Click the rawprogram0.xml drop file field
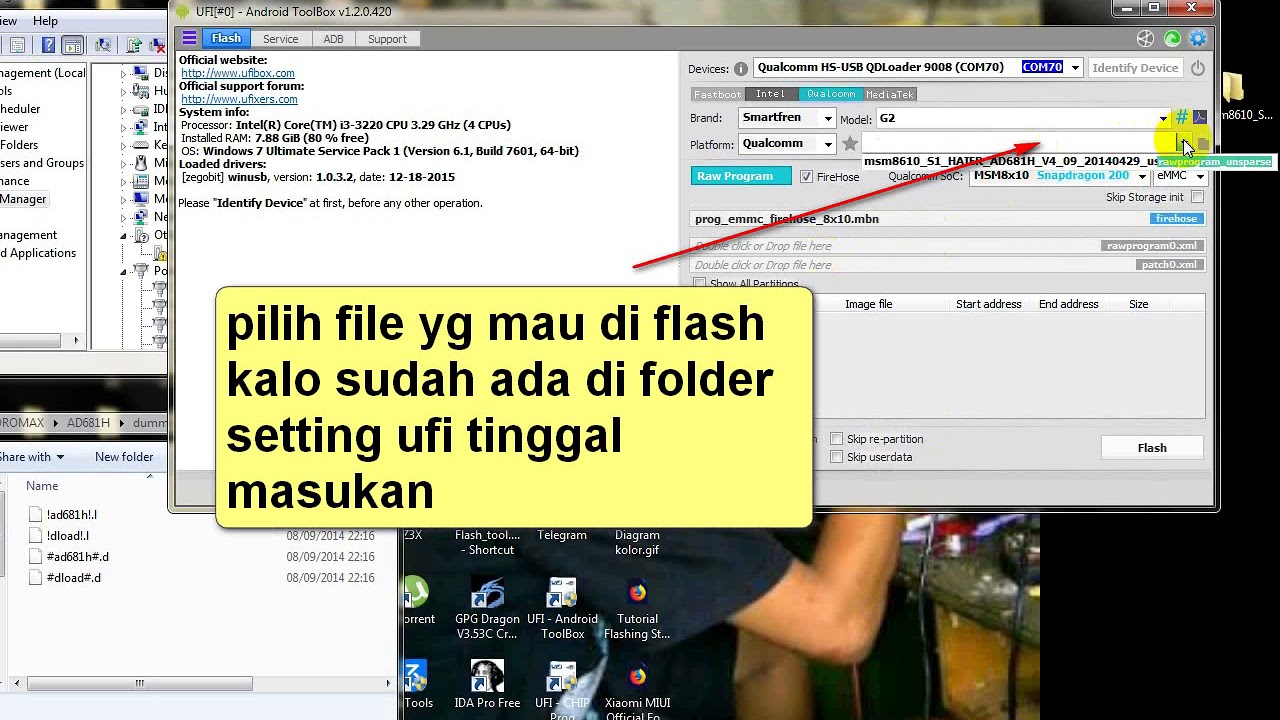This screenshot has width=1280, height=720. (948, 246)
